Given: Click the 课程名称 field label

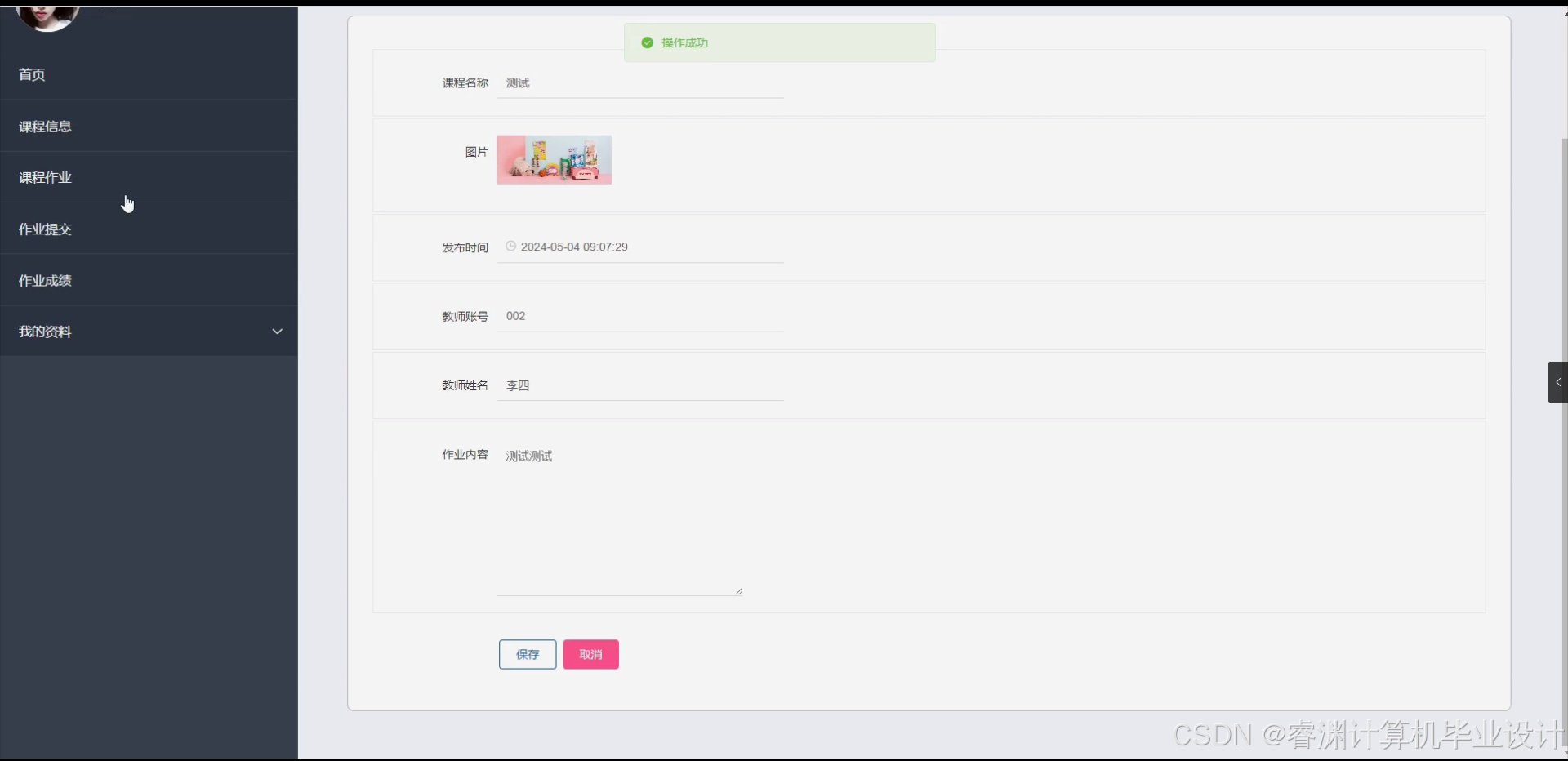Looking at the screenshot, I should 465,83.
